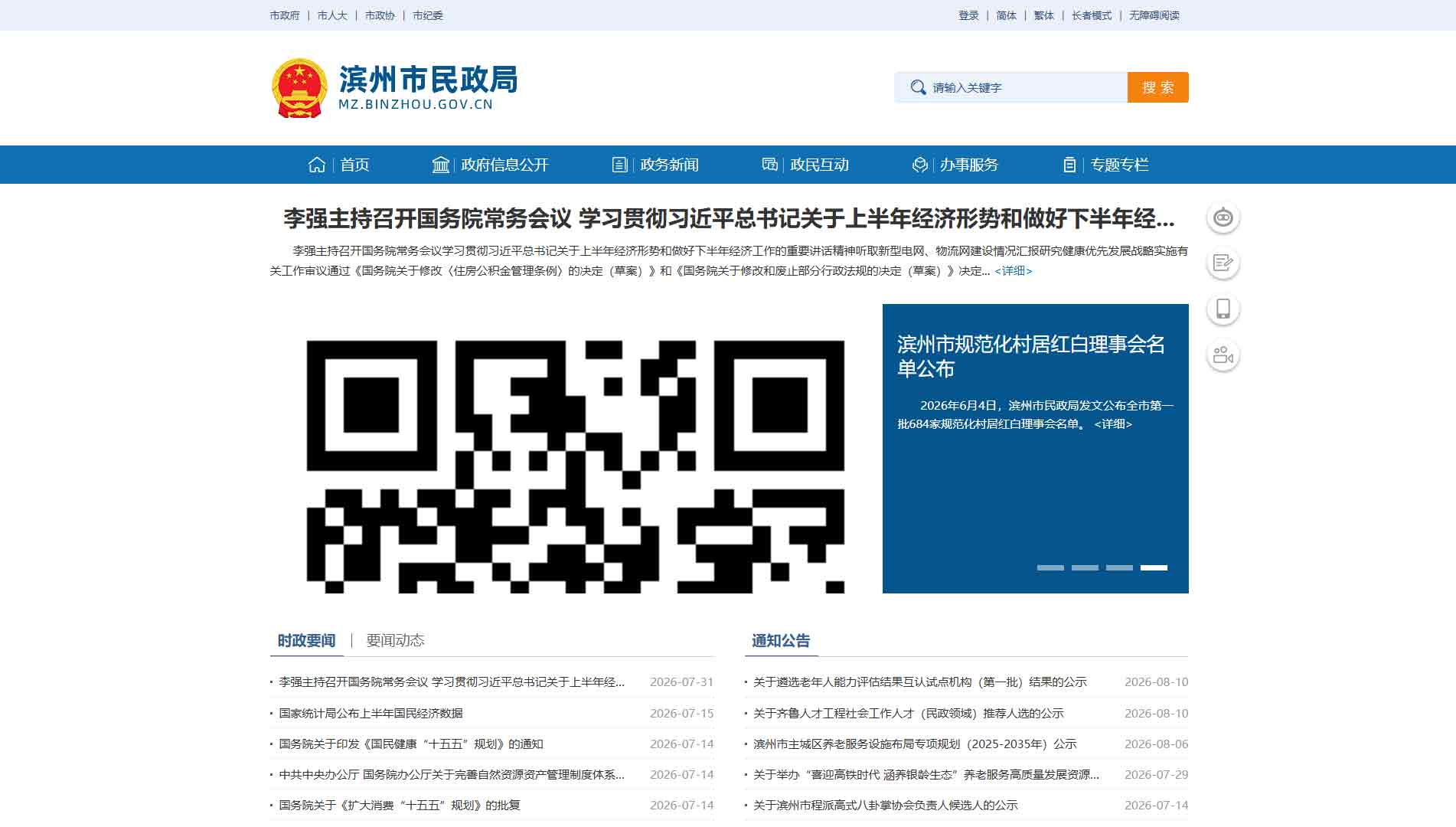The image size is (1456, 827).
Task: Open the 市纪委 top link
Action: [428, 15]
